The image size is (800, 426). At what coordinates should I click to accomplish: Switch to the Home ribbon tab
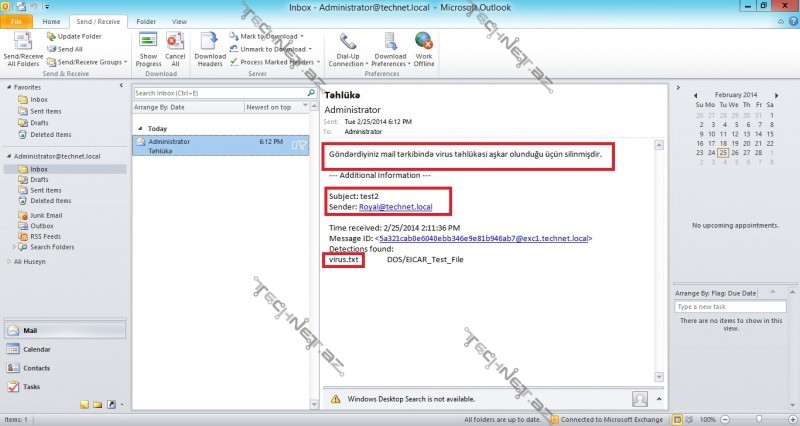tap(51, 21)
